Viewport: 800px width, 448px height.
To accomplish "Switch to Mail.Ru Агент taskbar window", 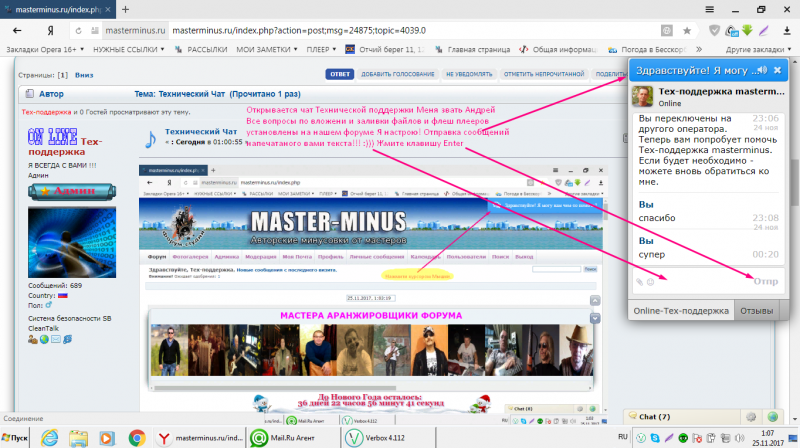I will 294,438.
